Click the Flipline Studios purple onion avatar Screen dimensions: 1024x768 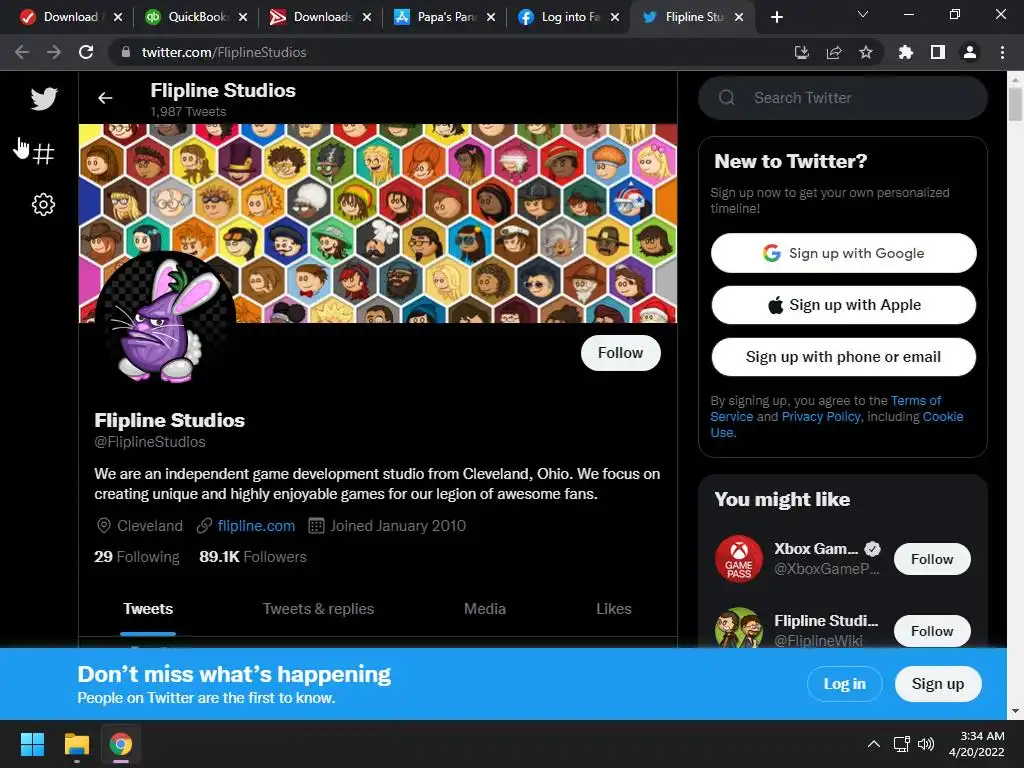coord(163,320)
